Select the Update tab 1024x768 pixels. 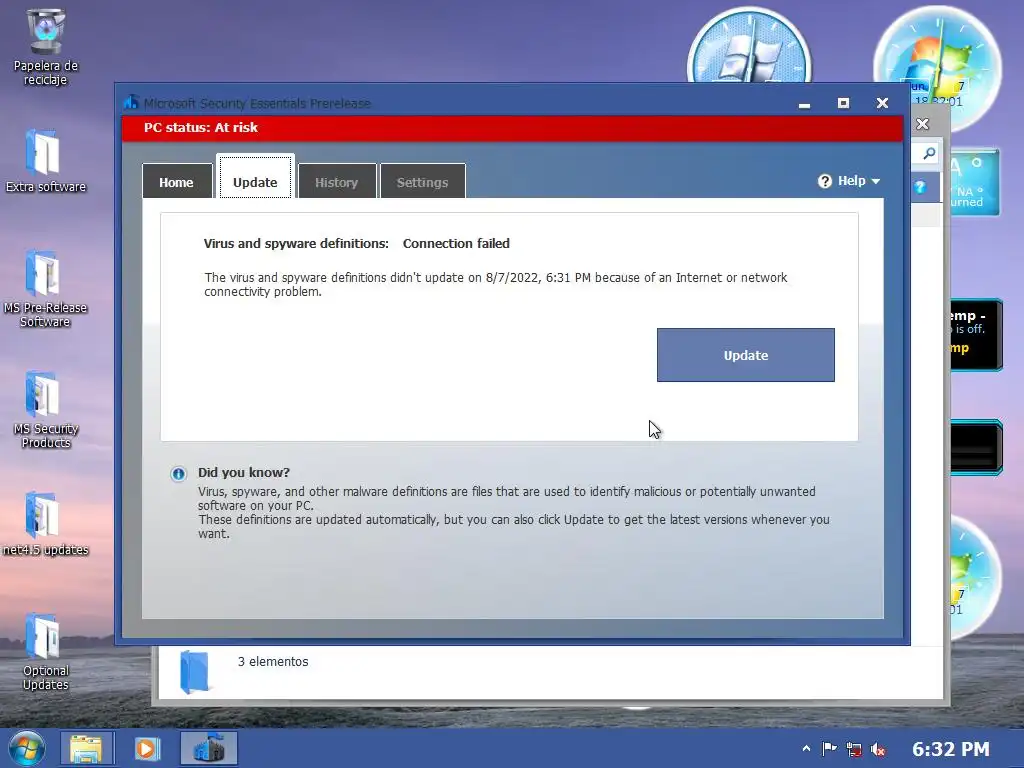[x=255, y=176]
